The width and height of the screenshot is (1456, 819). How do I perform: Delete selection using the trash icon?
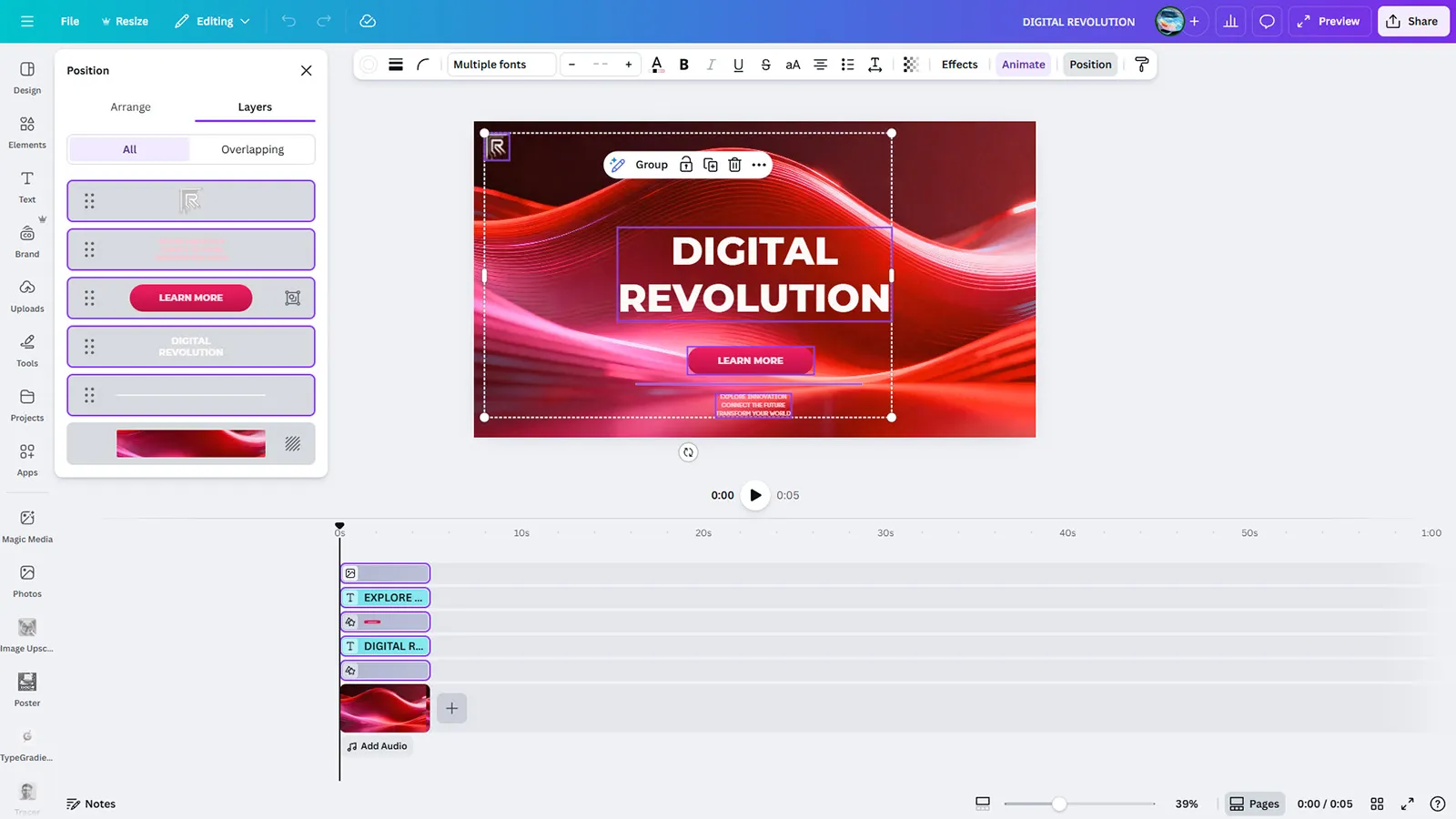click(x=734, y=165)
